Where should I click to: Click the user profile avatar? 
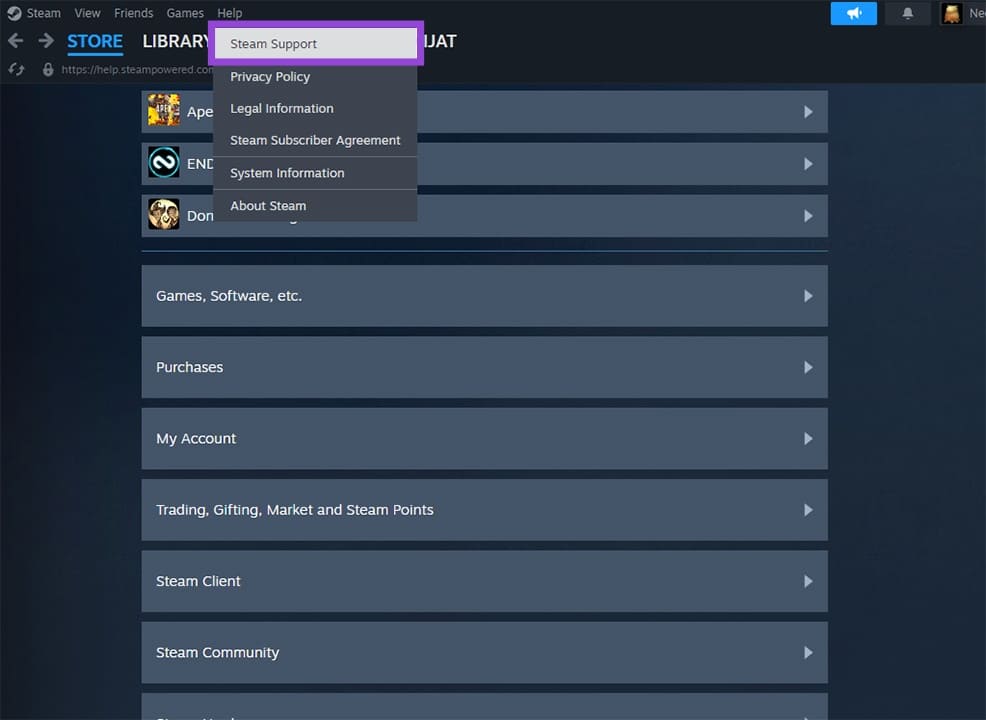(x=951, y=13)
